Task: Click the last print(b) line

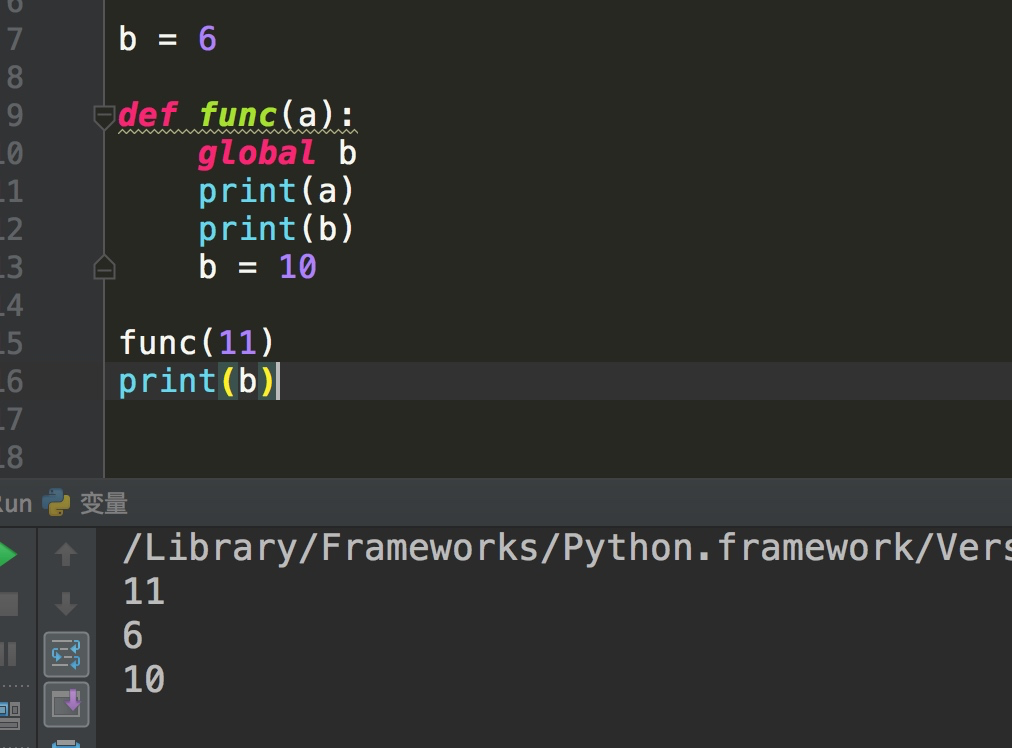Action: 197,381
